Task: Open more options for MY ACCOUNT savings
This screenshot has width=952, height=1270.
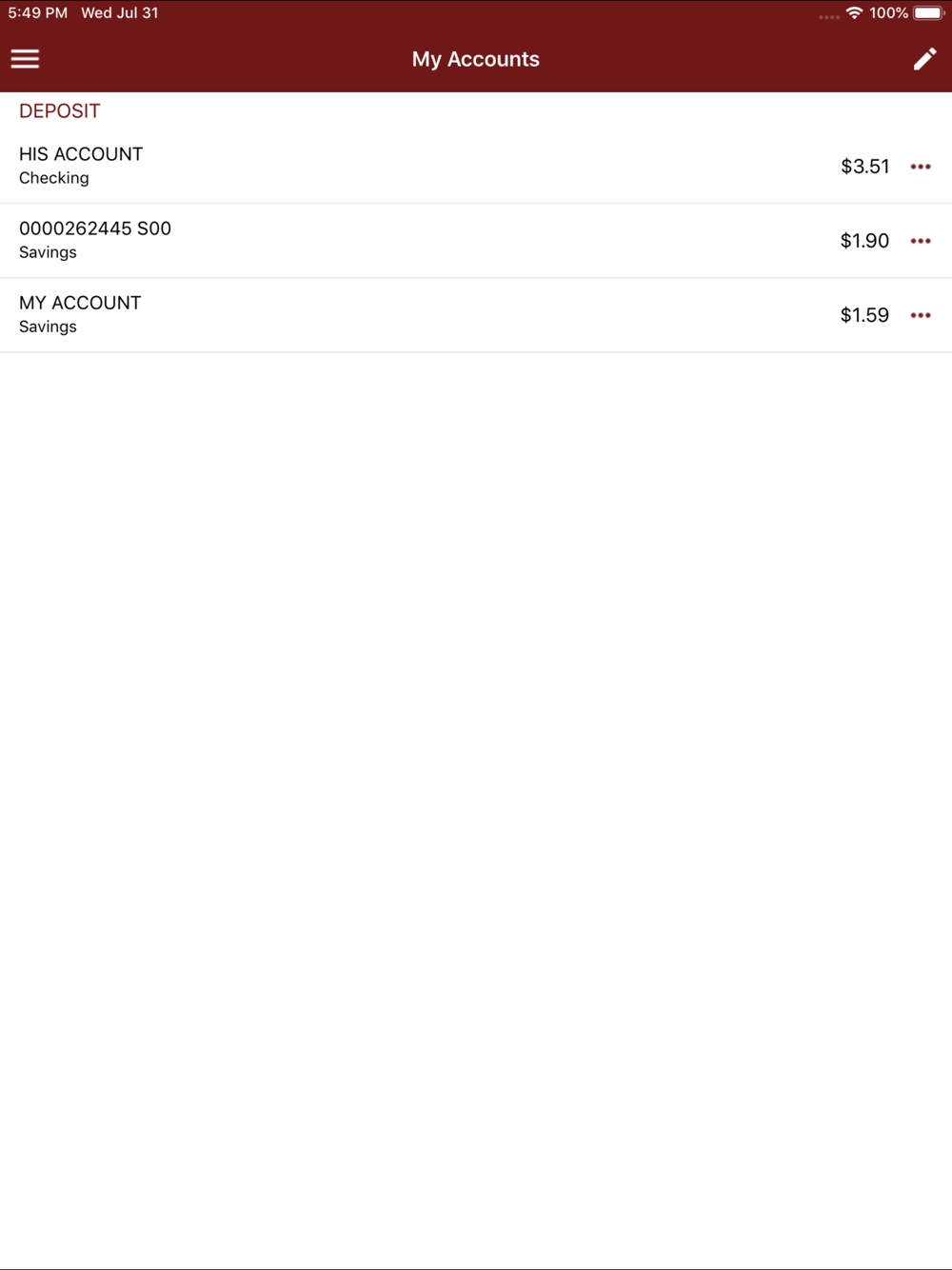Action: tap(920, 315)
